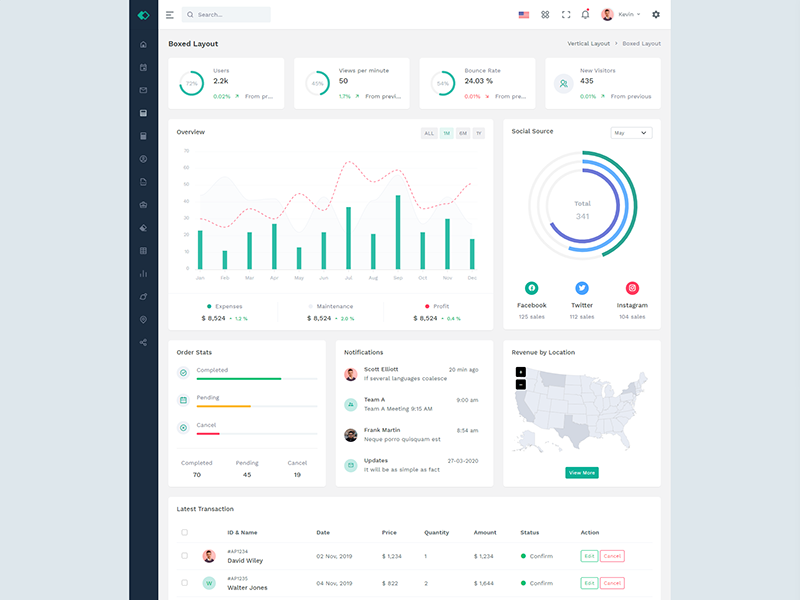Click the hamburger menu toggle icon
The height and width of the screenshot is (600, 800).
coord(170,15)
